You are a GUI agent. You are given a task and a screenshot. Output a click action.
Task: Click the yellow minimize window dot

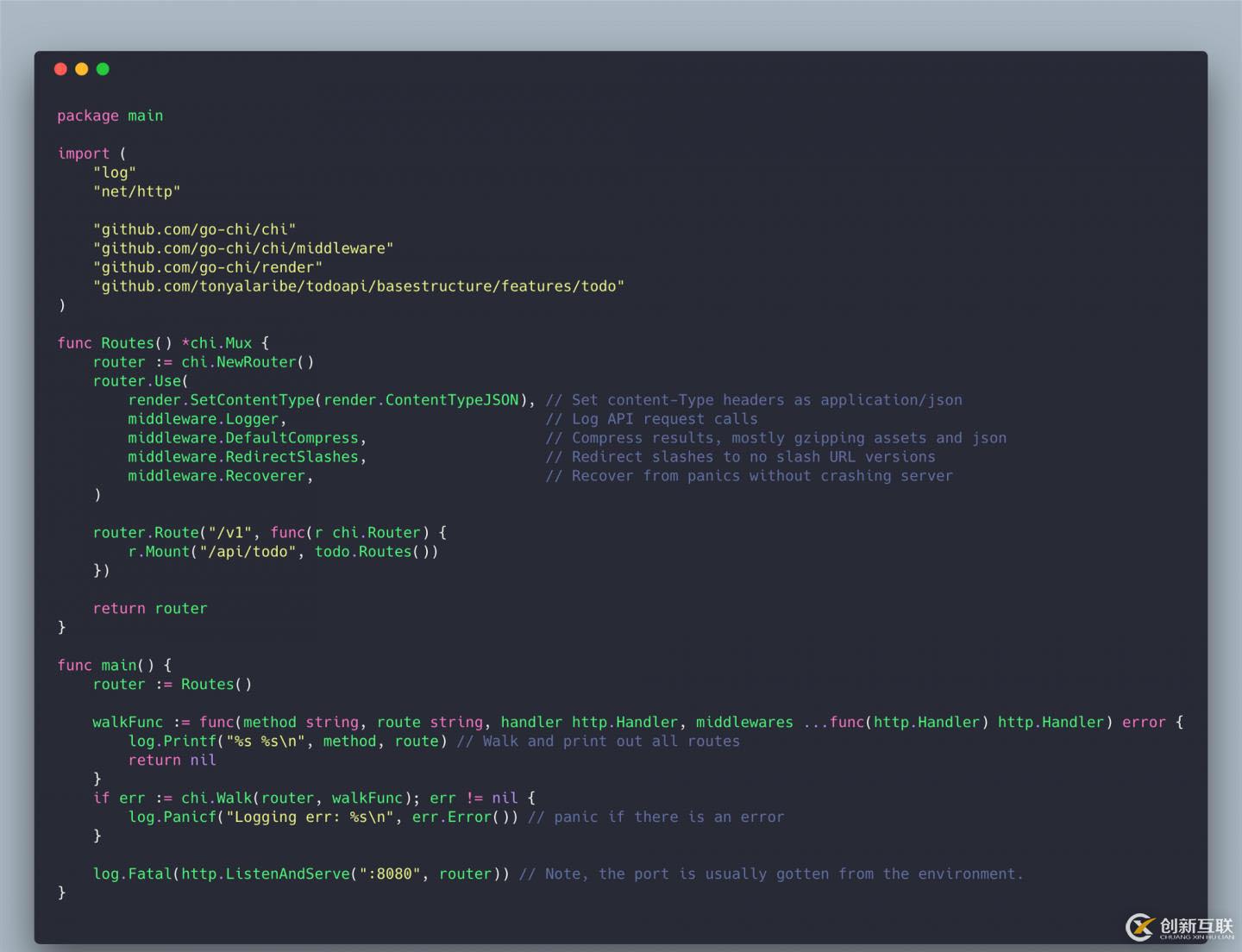coord(82,69)
